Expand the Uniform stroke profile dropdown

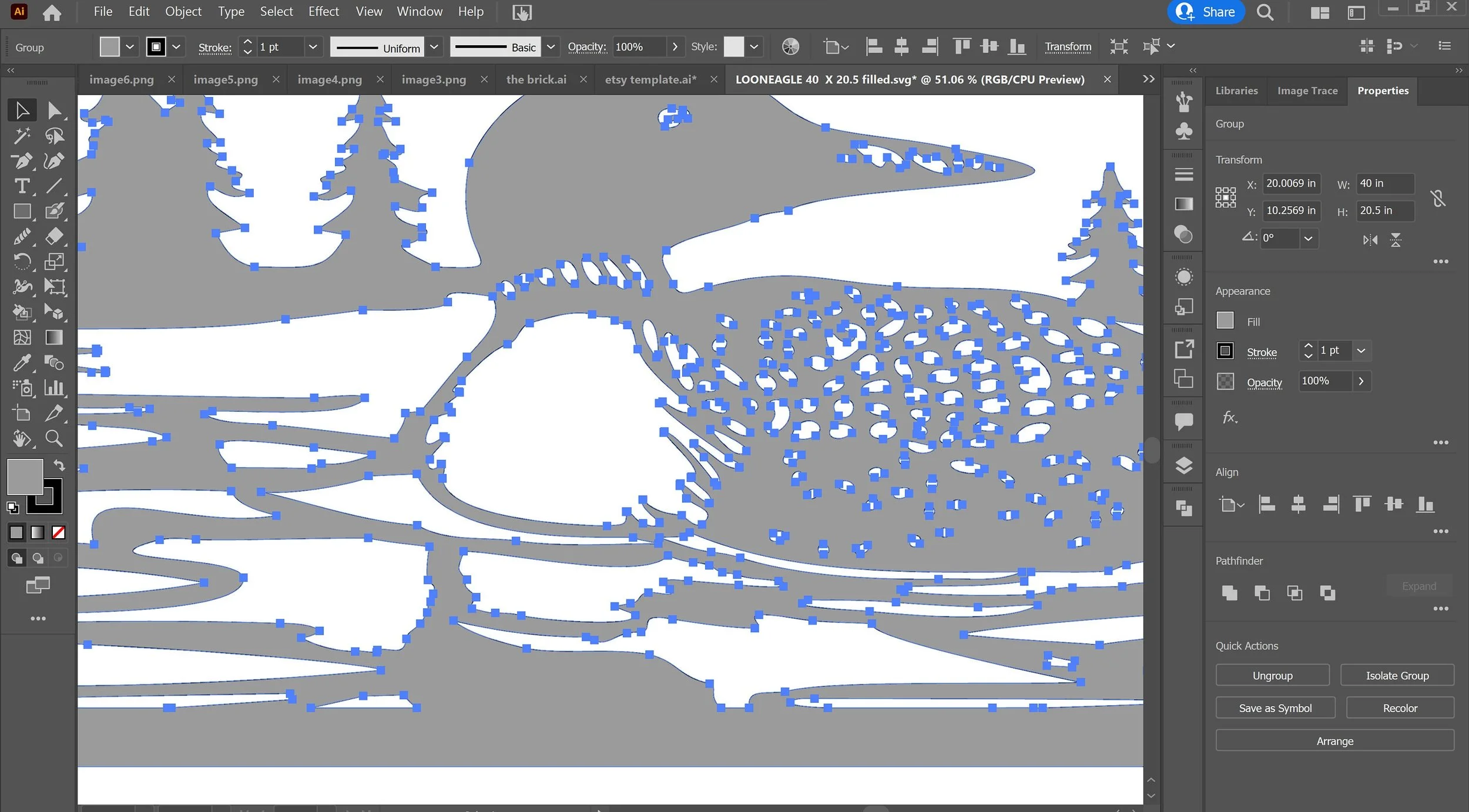pyautogui.click(x=434, y=47)
